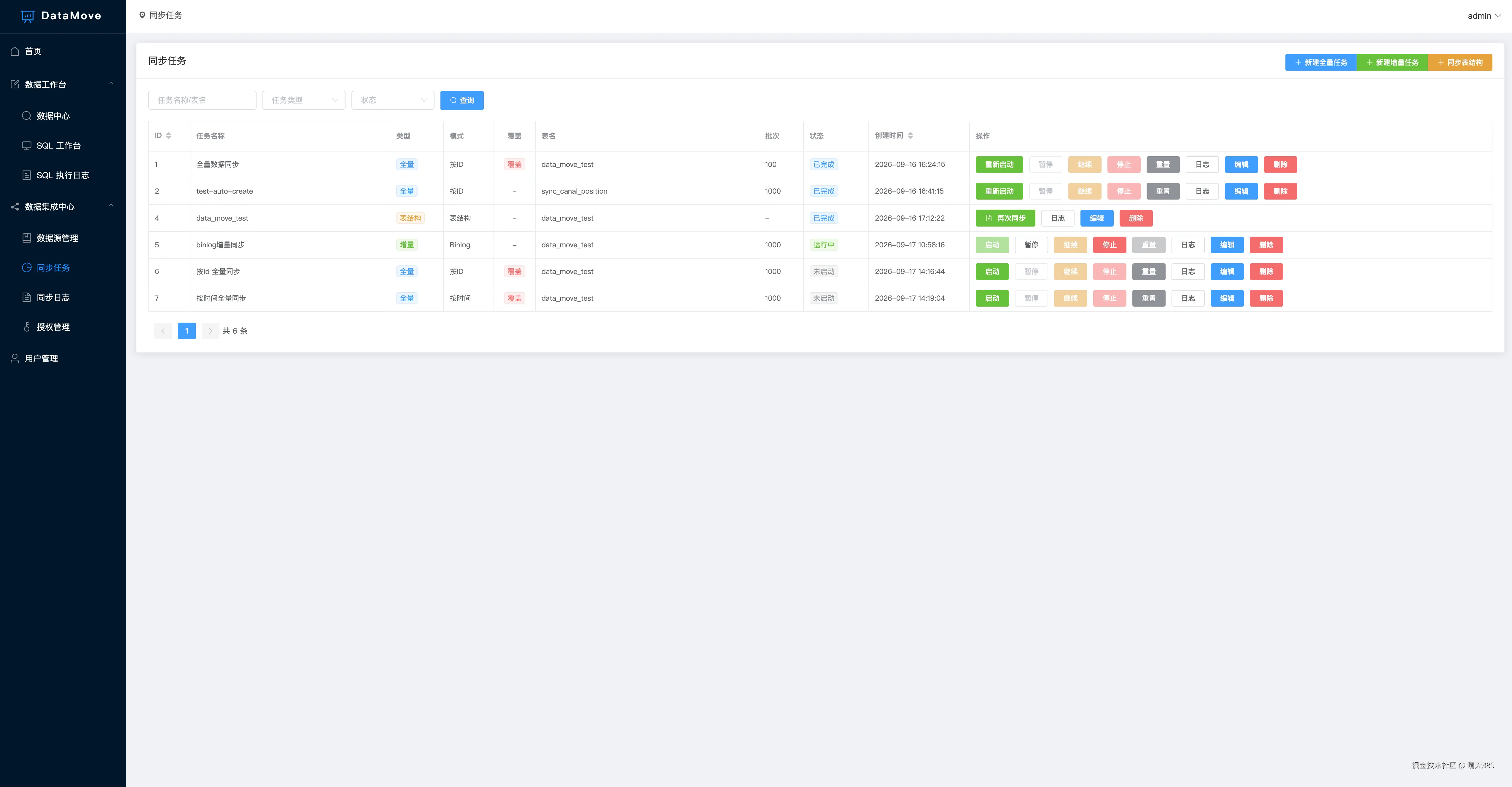Collapse the 数据集成中心 menu group
Screen dimensions: 1512x787
(x=111, y=206)
